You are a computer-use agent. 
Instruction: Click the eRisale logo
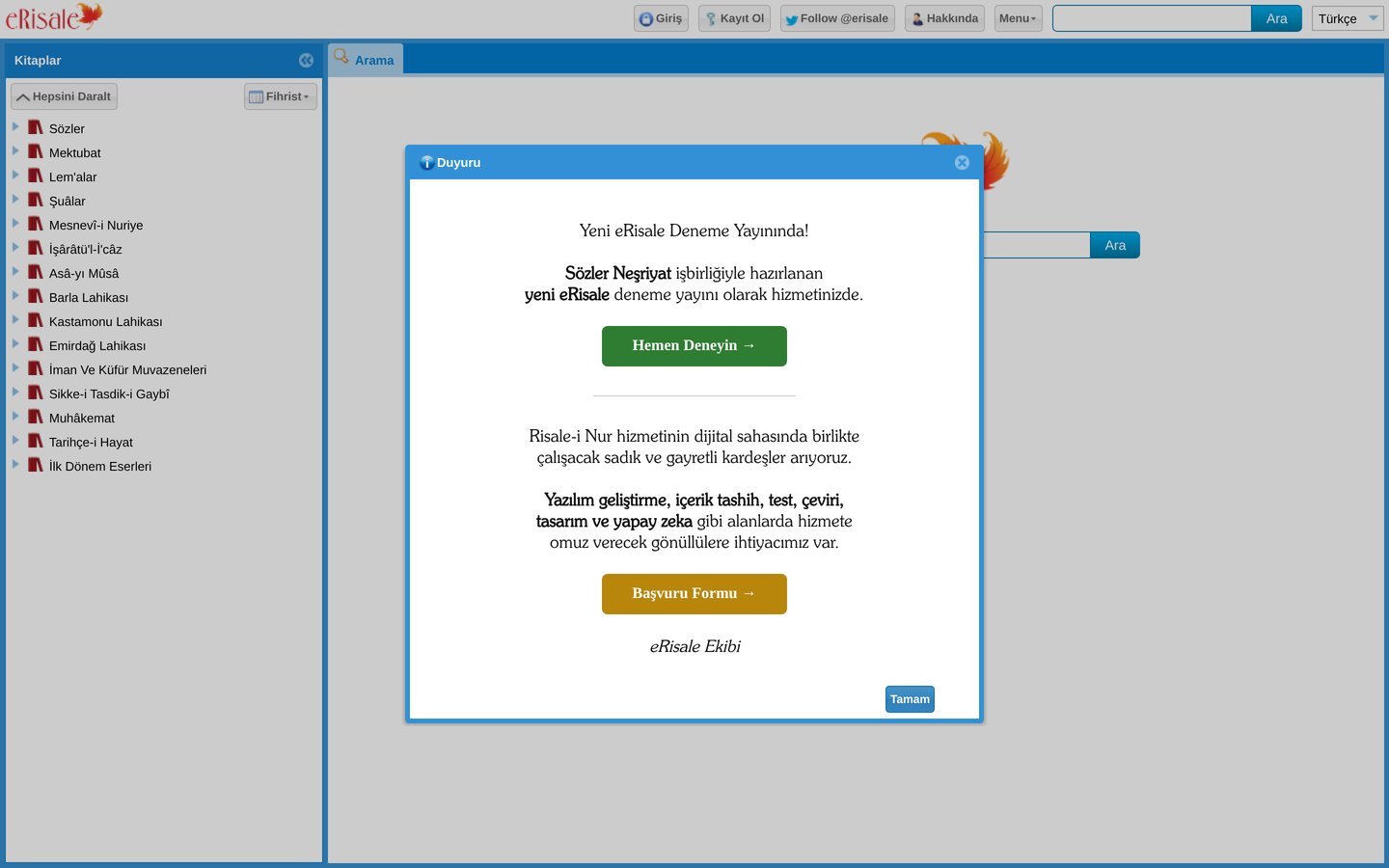coord(54,17)
